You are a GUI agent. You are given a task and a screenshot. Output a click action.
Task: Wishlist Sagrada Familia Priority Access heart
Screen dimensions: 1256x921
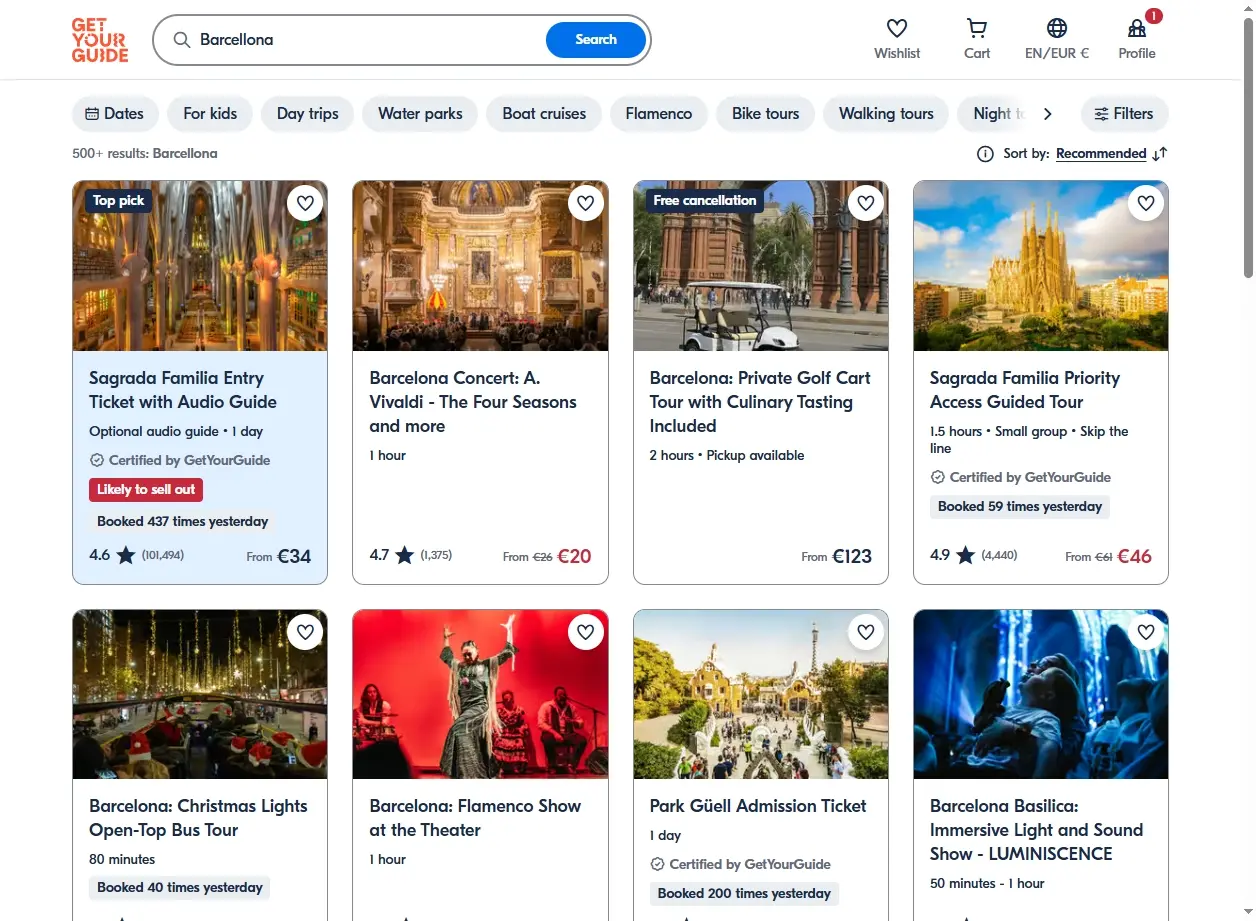(1146, 204)
